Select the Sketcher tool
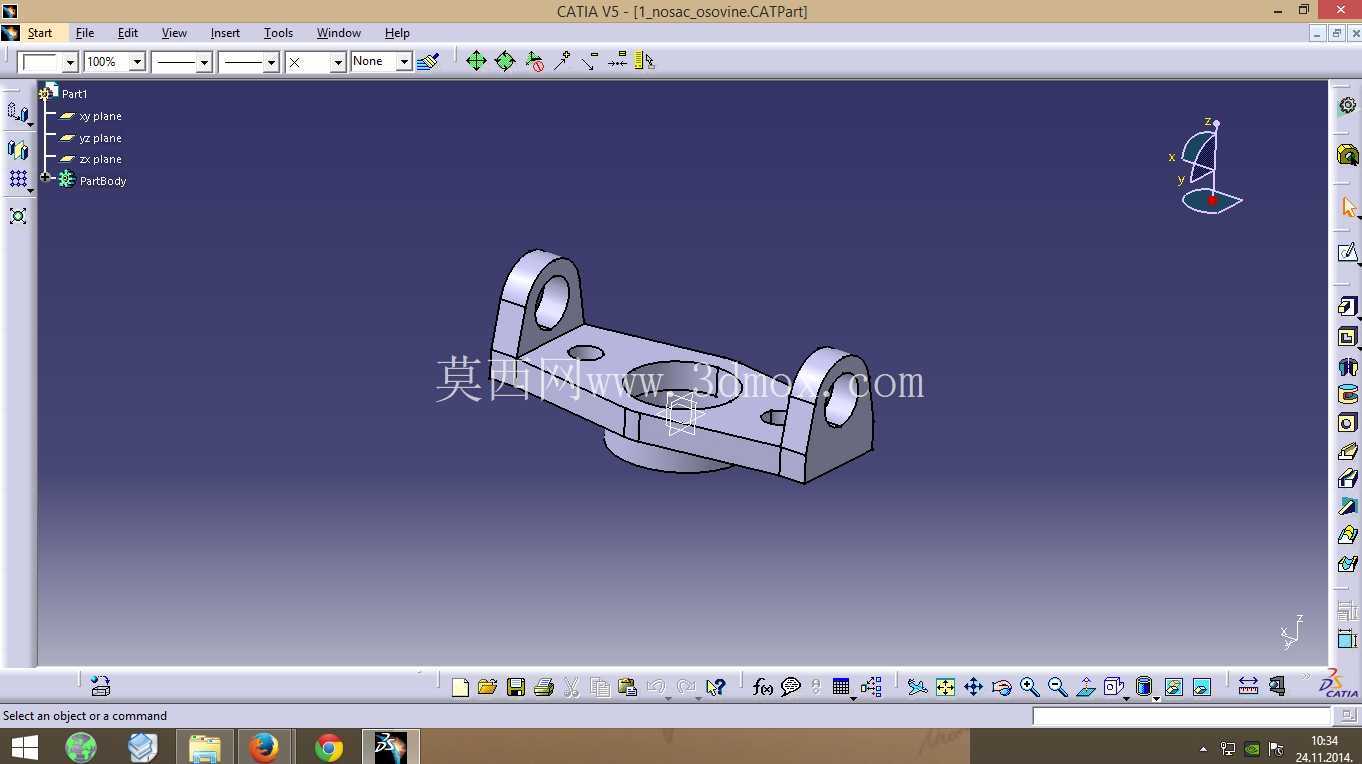 click(x=1347, y=252)
